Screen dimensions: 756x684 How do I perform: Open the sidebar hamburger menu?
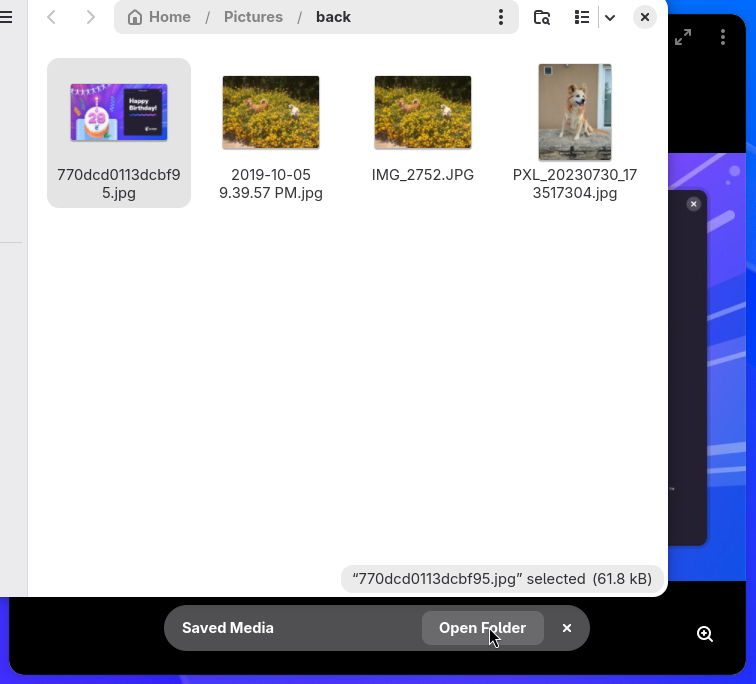[6, 17]
